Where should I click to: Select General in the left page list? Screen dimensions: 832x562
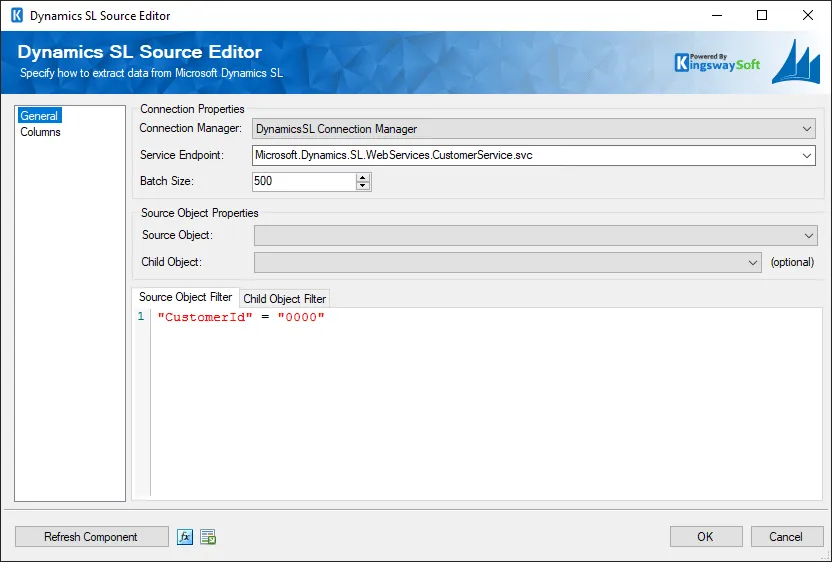point(39,116)
